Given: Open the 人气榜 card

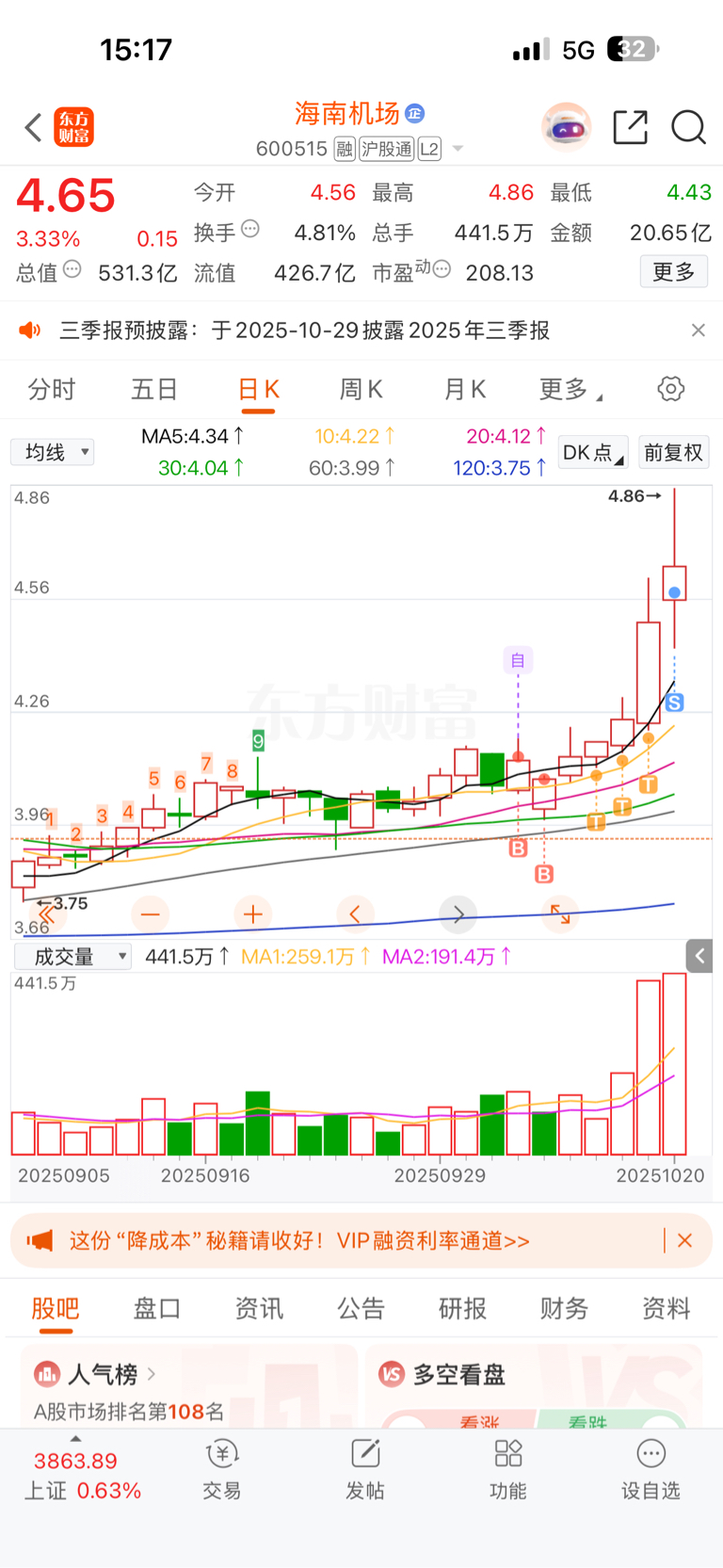Looking at the screenshot, I should pos(189,1387).
